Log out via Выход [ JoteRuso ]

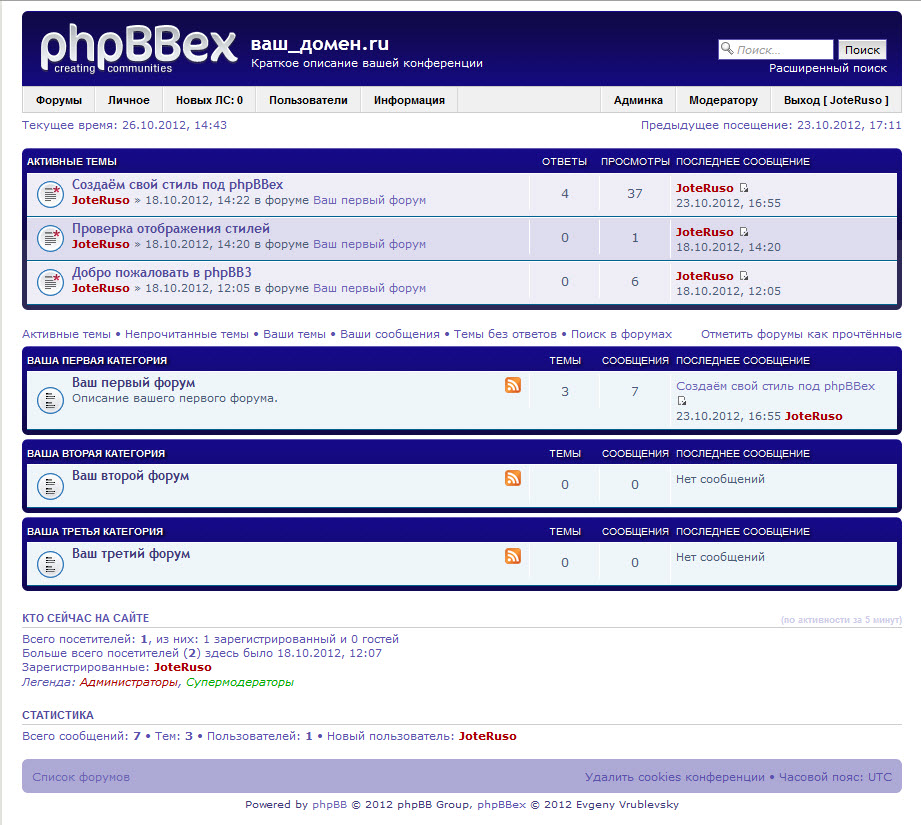[836, 100]
